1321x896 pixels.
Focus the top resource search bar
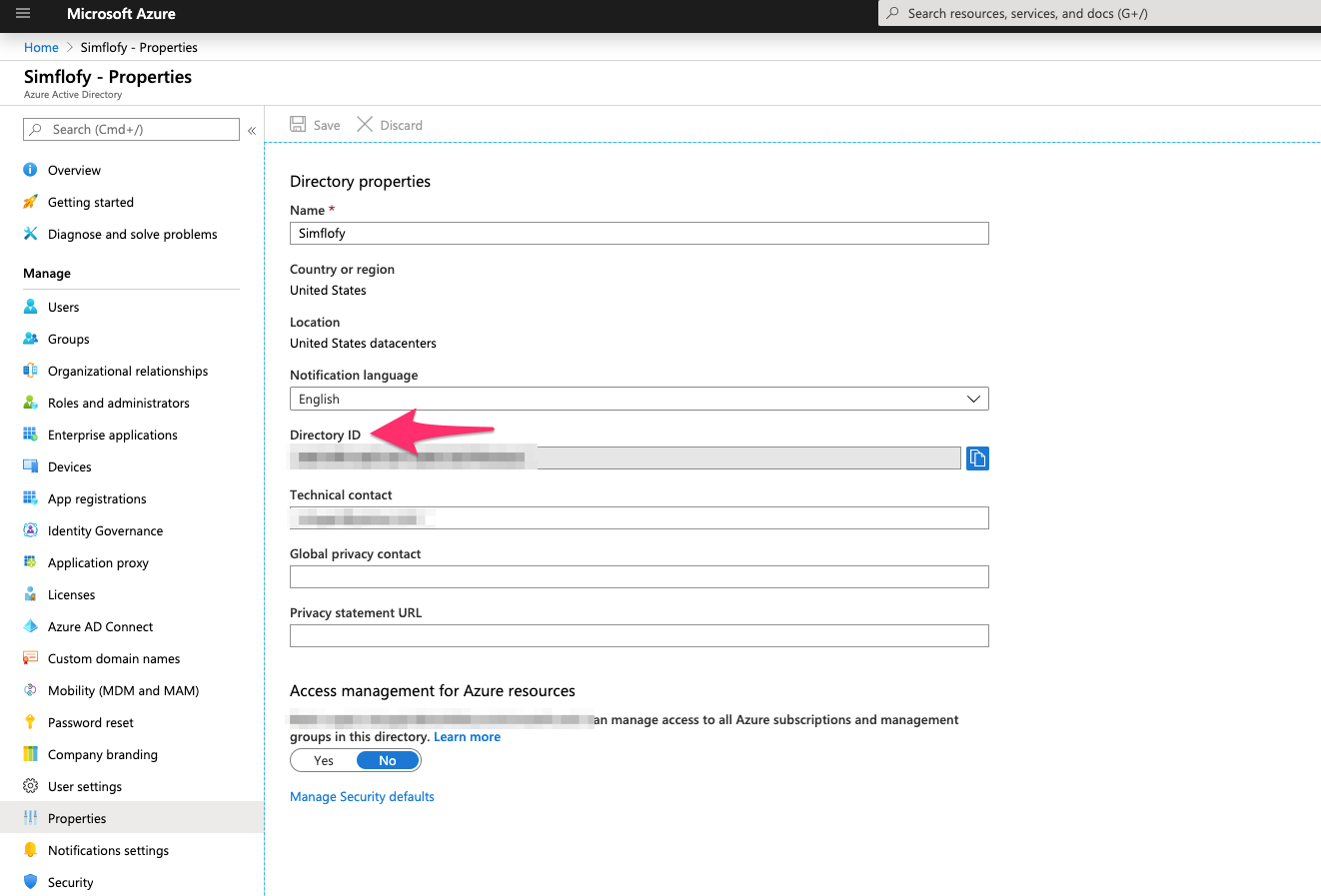click(x=1099, y=13)
